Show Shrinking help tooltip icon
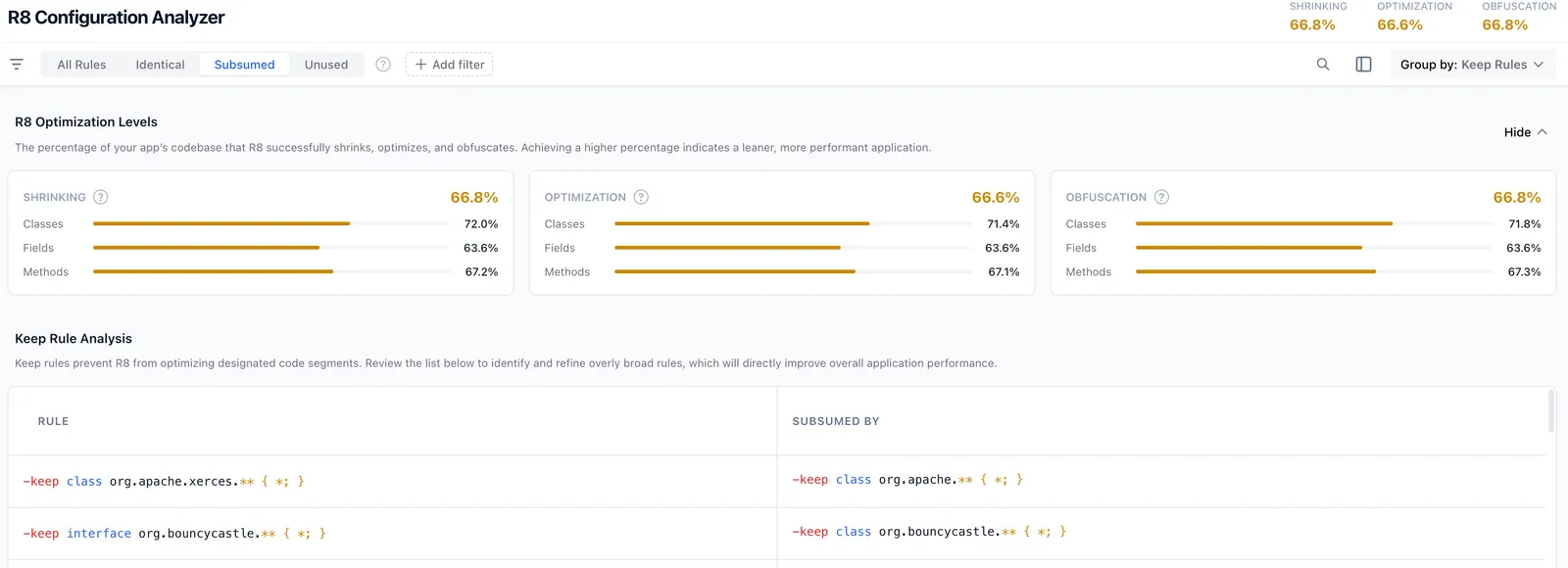Screen dimensions: 1568x568 (100, 197)
